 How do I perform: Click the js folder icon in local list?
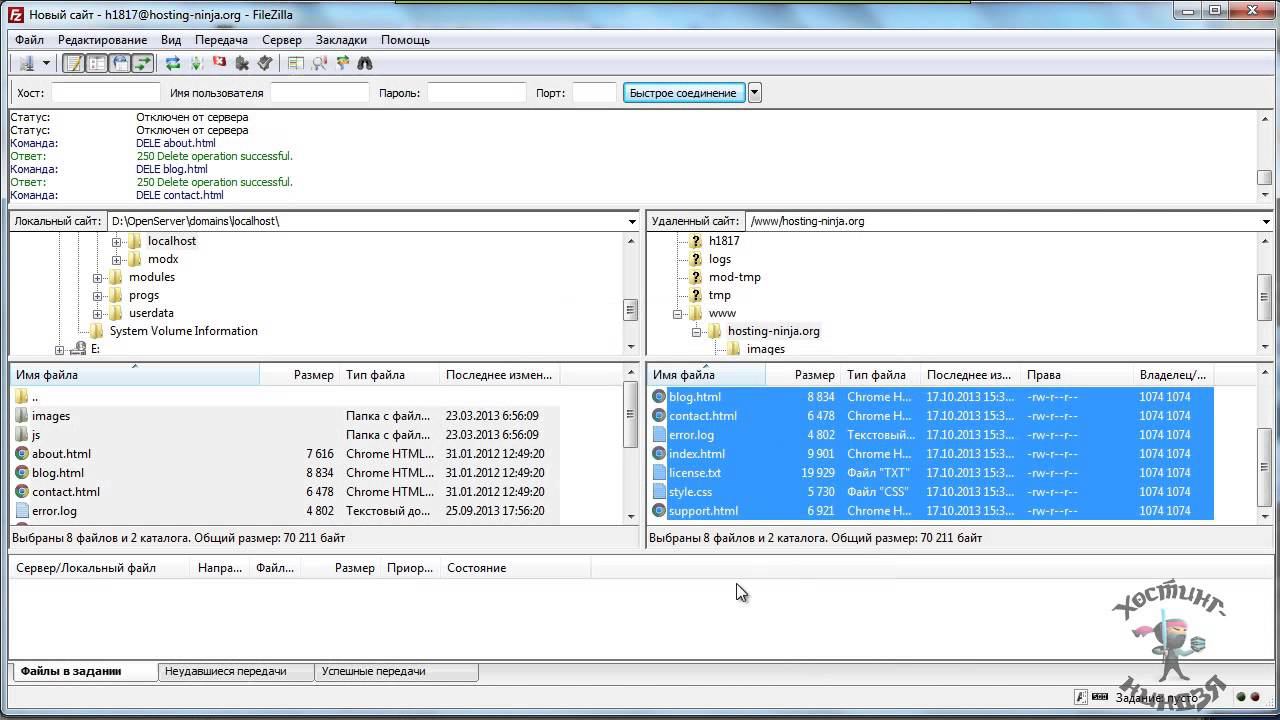[x=22, y=435]
